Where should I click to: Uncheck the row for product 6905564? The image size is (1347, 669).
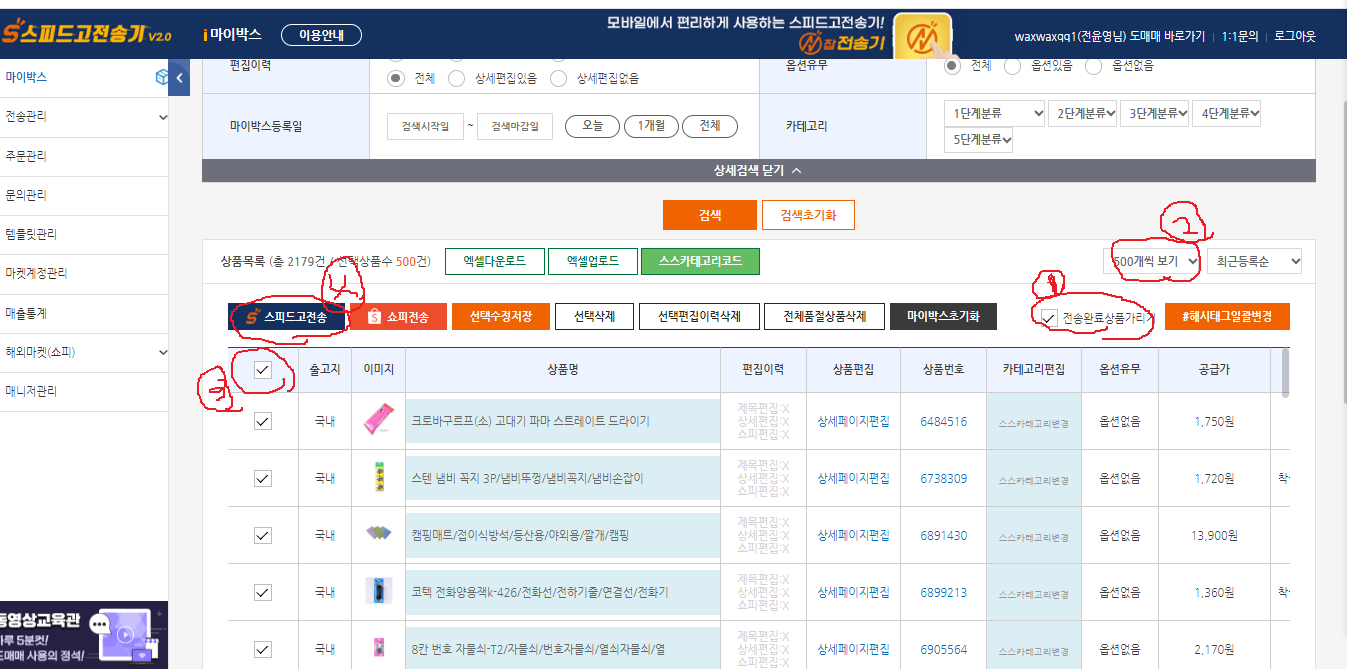point(262,649)
